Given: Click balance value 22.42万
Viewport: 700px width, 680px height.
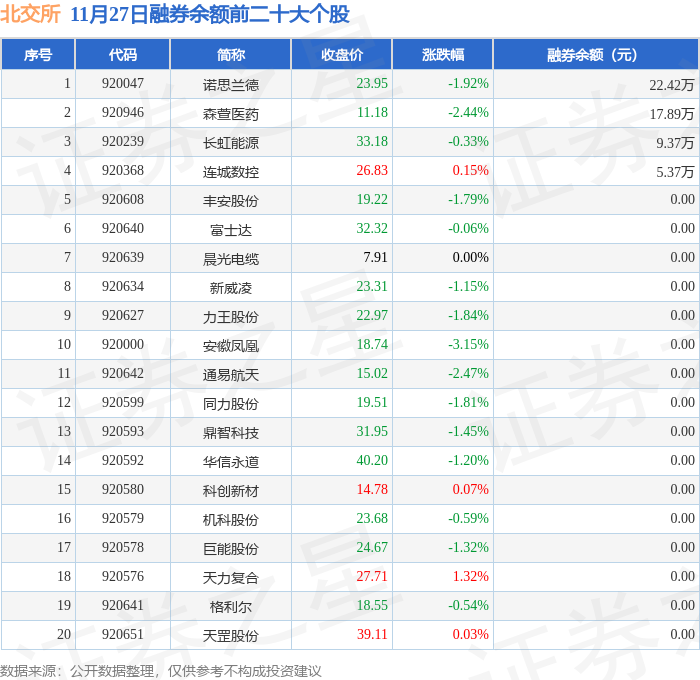Looking at the screenshot, I should click(x=671, y=84).
